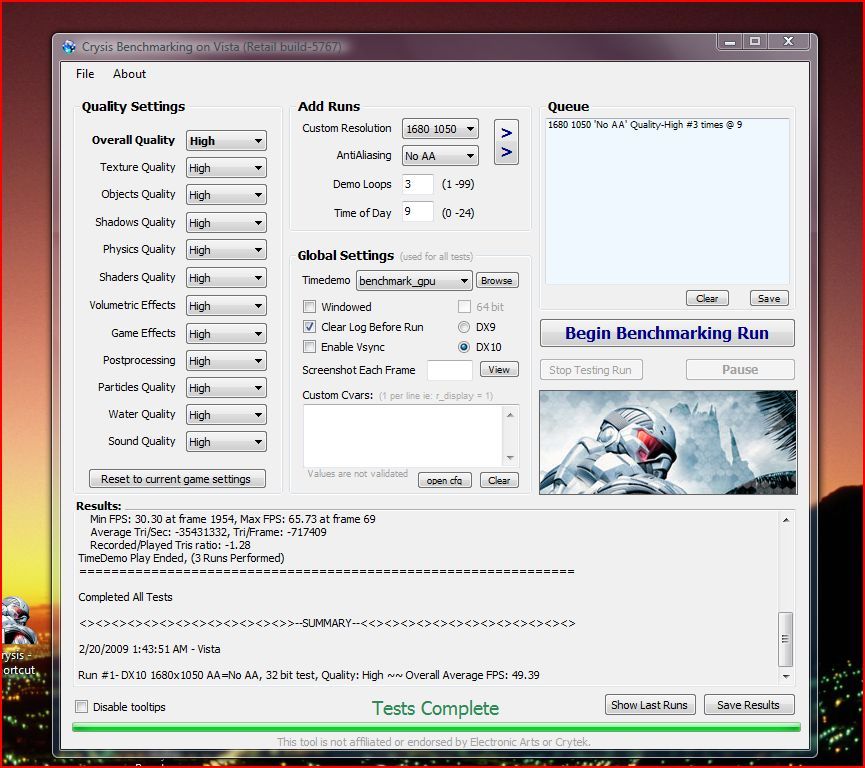The image size is (865, 768).
Task: Add run to queue with arrow button
Action: tap(506, 142)
